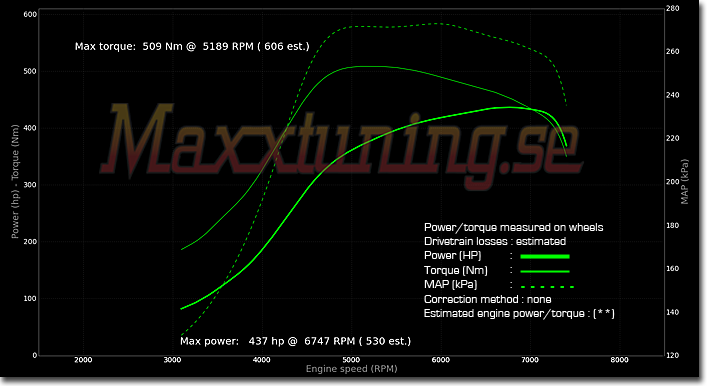The image size is (708, 386).
Task: Click the 300 tick label on the left axis
Action: coord(30,185)
